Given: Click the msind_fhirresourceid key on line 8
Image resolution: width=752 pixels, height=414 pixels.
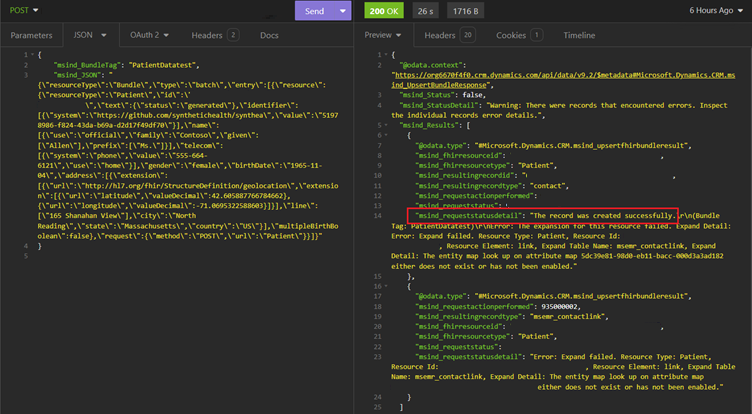Looking at the screenshot, I should pyautogui.click(x=459, y=155).
